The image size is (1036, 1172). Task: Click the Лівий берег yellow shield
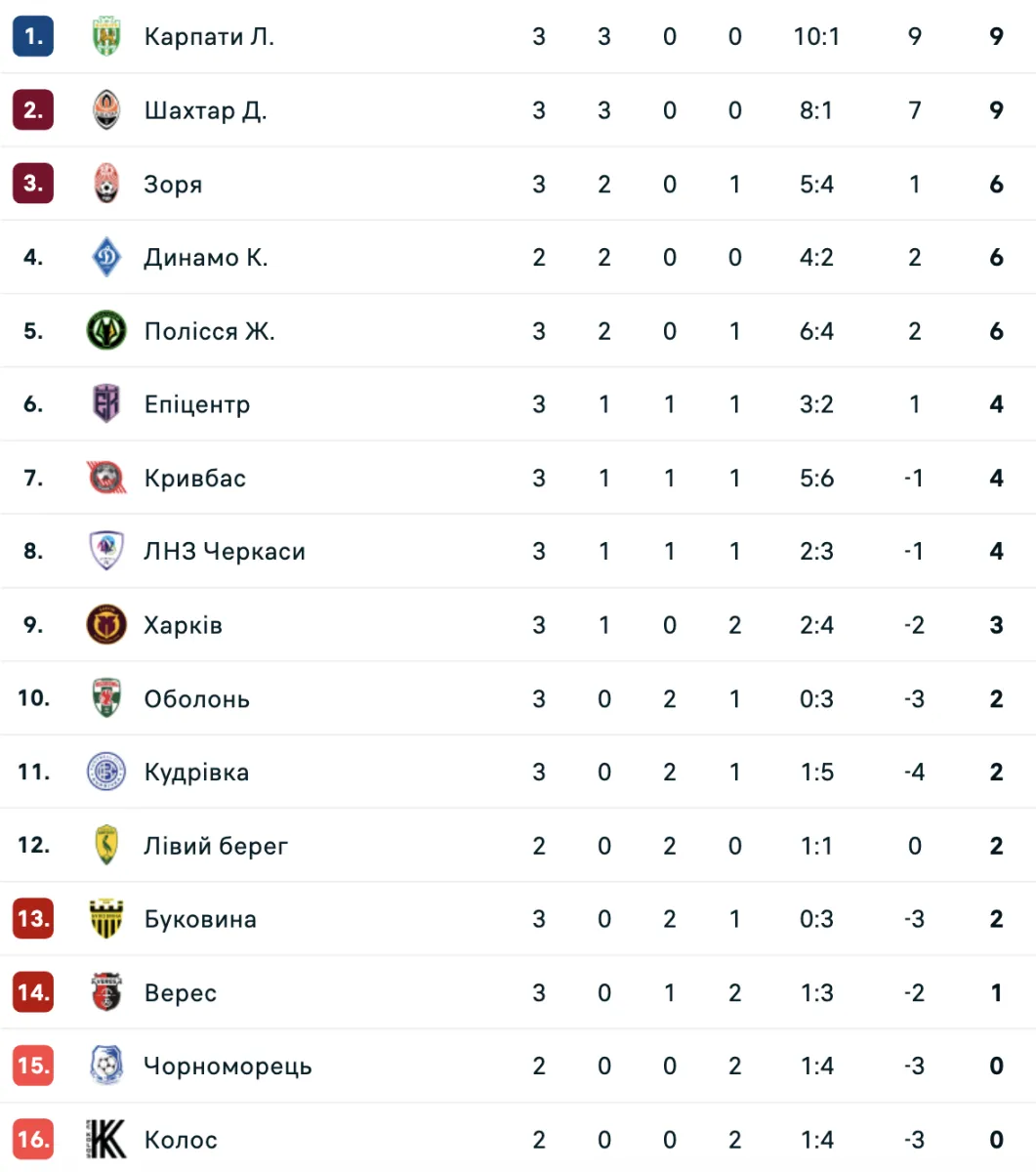point(106,846)
